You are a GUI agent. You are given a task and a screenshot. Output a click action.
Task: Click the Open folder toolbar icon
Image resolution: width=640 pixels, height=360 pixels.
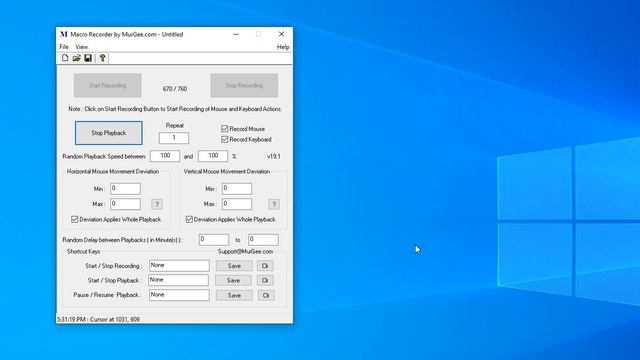point(76,58)
